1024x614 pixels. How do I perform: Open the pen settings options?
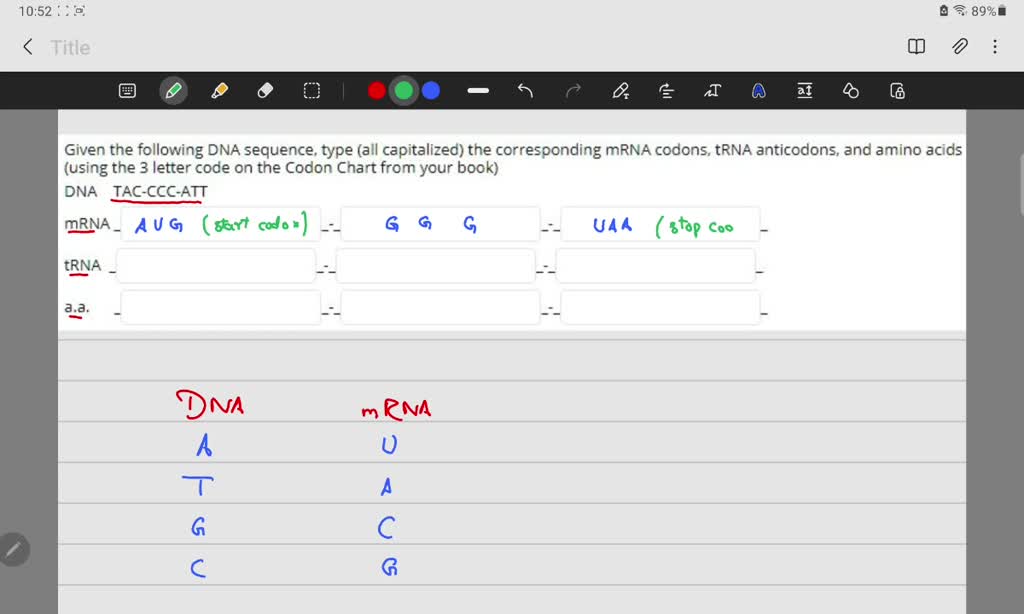[621, 90]
